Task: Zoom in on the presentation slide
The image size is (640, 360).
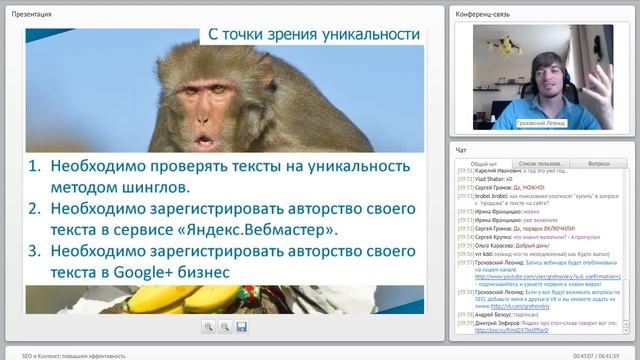Action: [x=209, y=327]
